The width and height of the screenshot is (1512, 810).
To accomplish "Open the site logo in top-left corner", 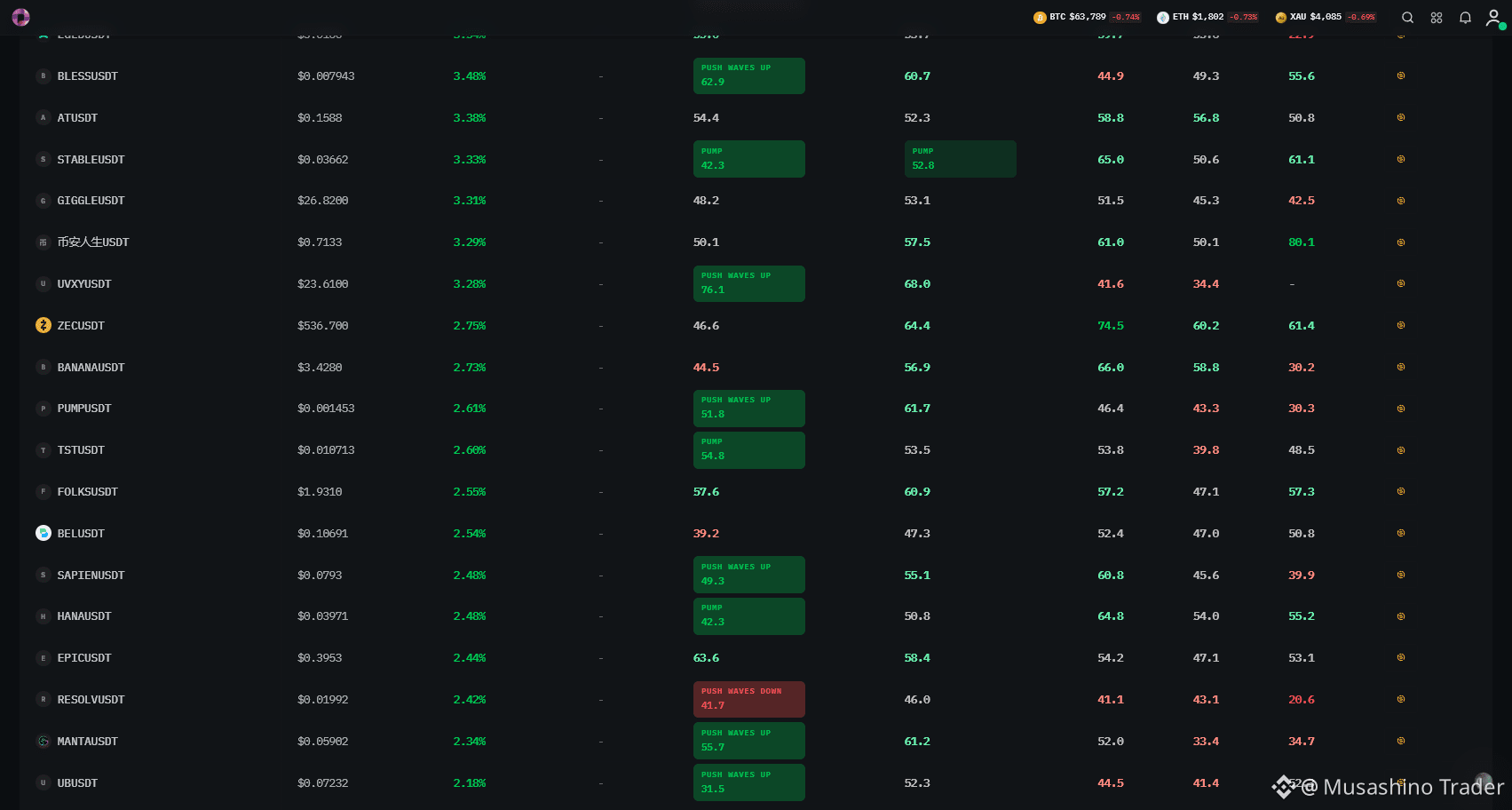I will [x=20, y=17].
